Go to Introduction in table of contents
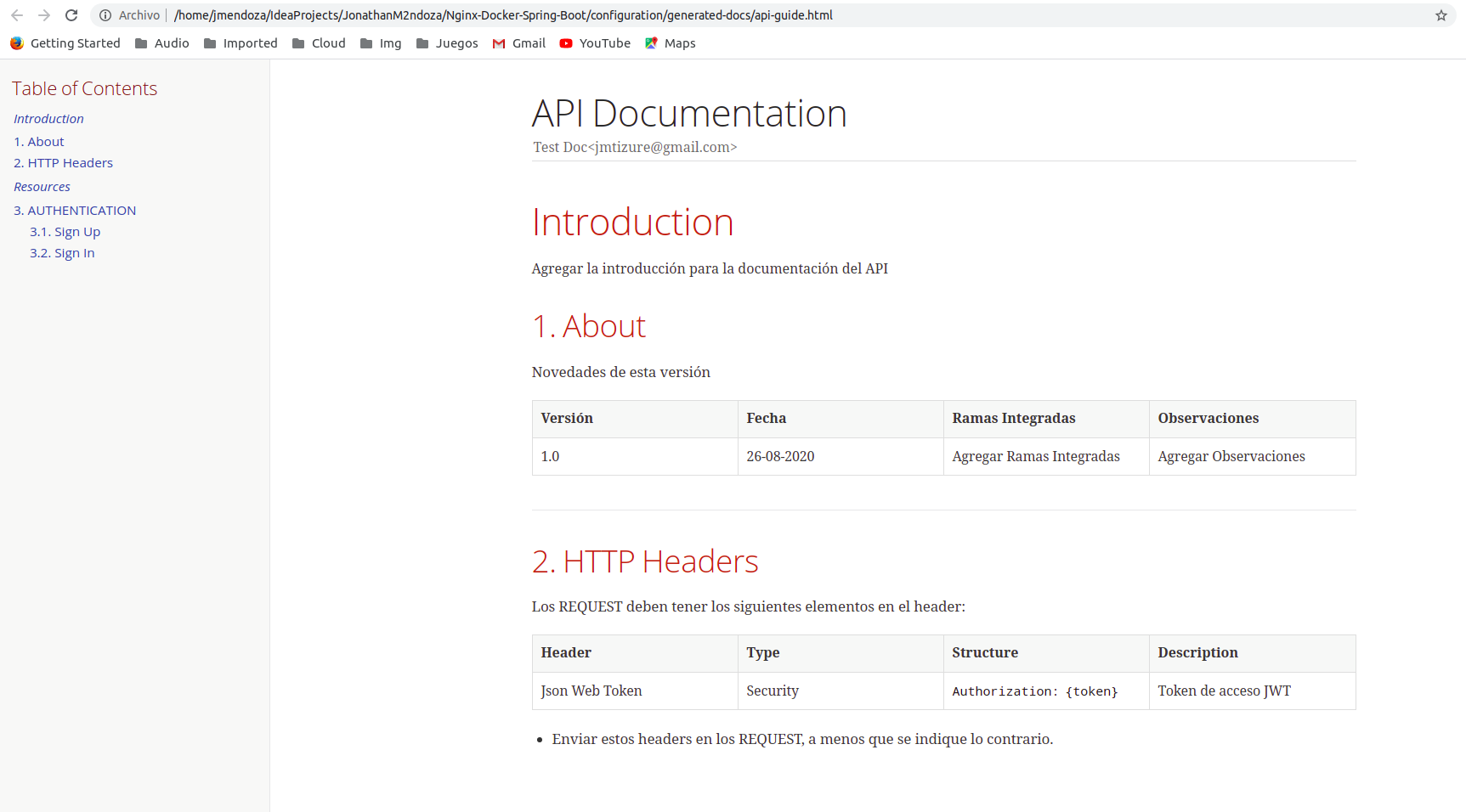The width and height of the screenshot is (1466, 812). click(x=48, y=119)
